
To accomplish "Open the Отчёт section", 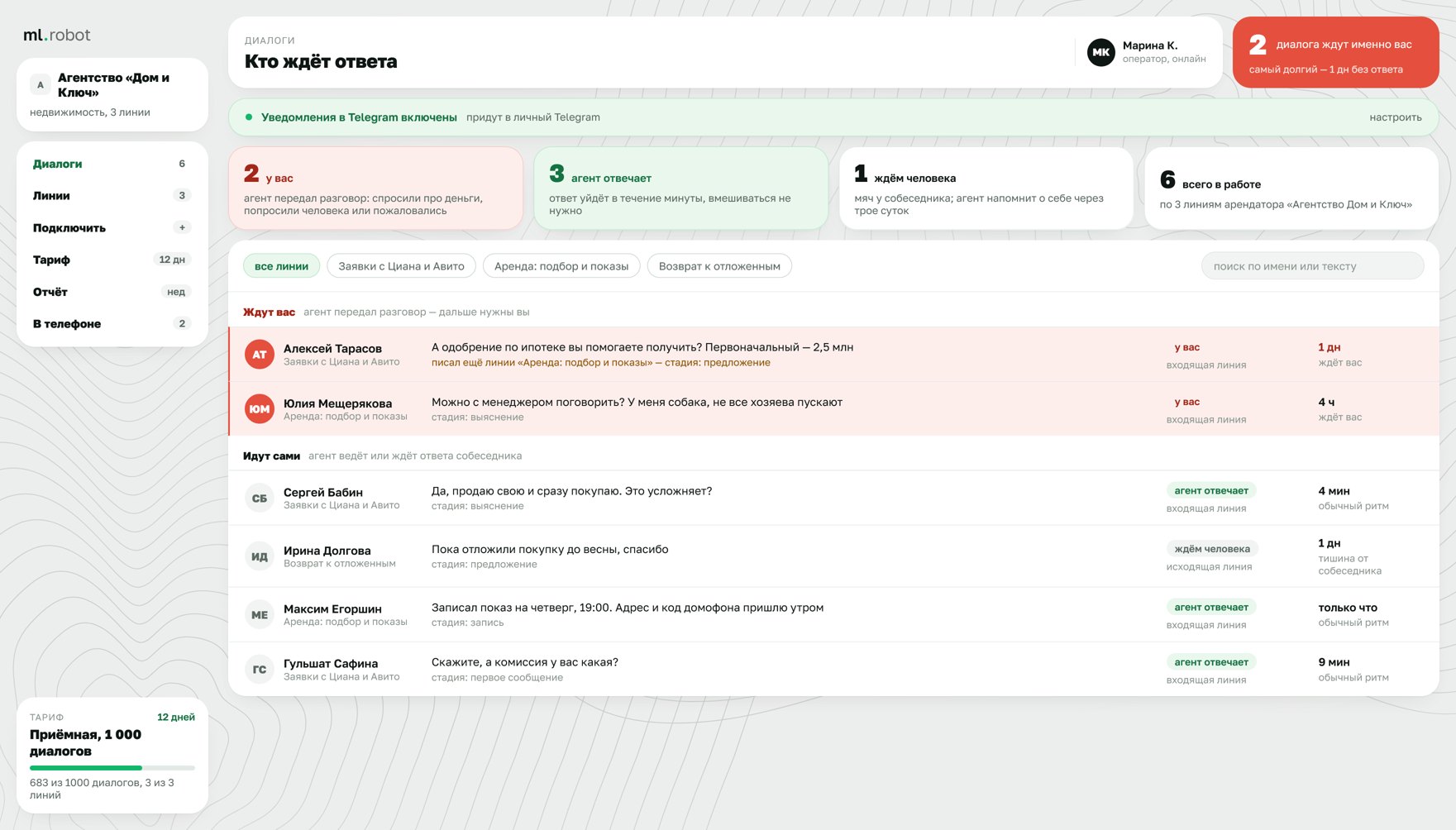I will tap(112, 292).
